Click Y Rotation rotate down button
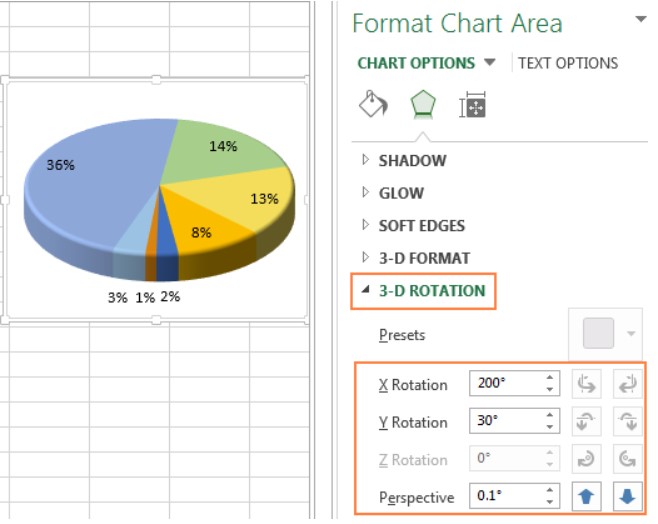The image size is (658, 524). 627,421
